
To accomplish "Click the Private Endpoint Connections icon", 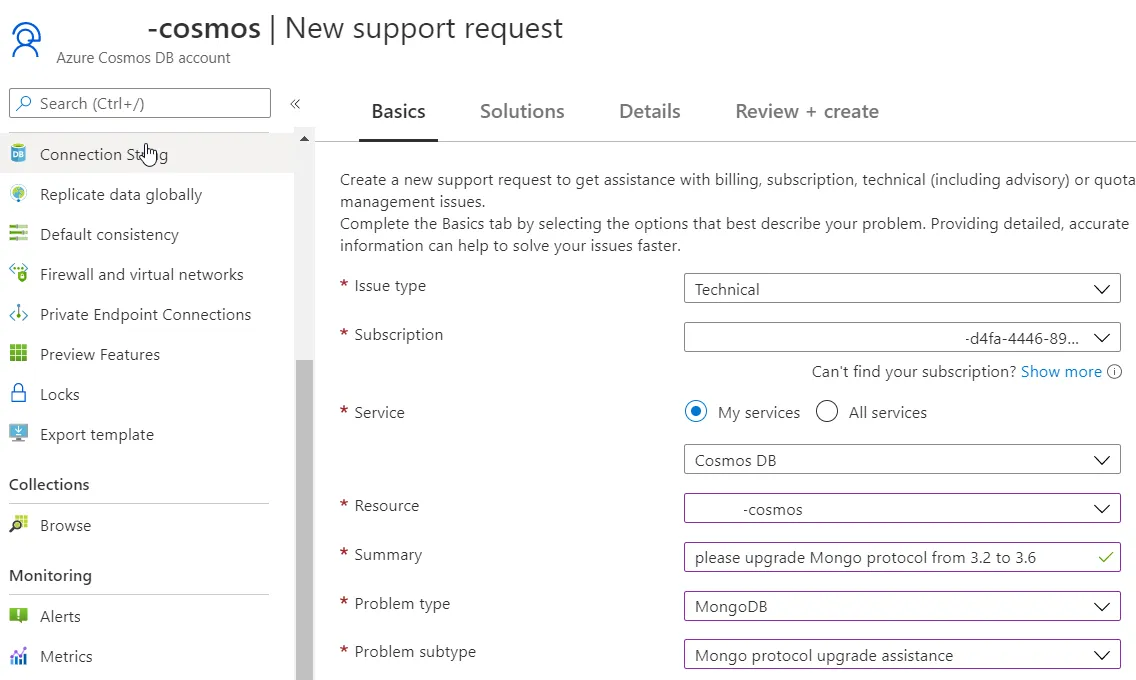I will coord(18,314).
